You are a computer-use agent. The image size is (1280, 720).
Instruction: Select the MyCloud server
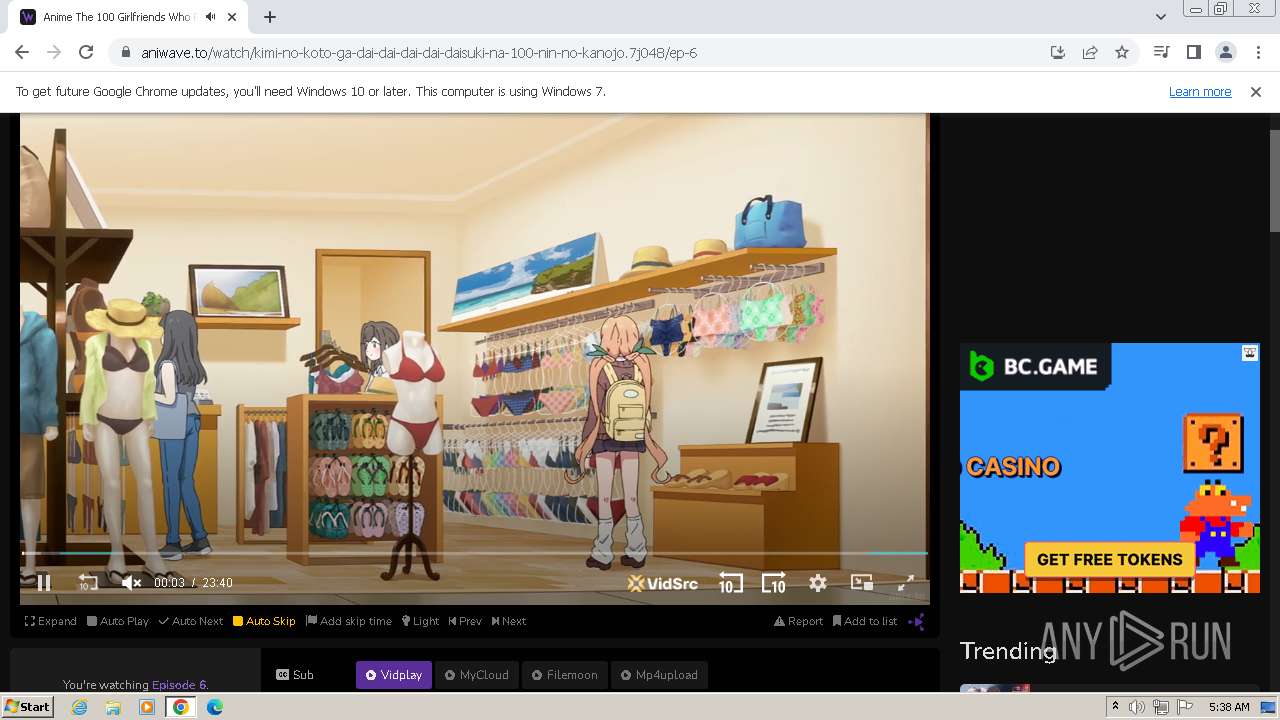coord(477,675)
